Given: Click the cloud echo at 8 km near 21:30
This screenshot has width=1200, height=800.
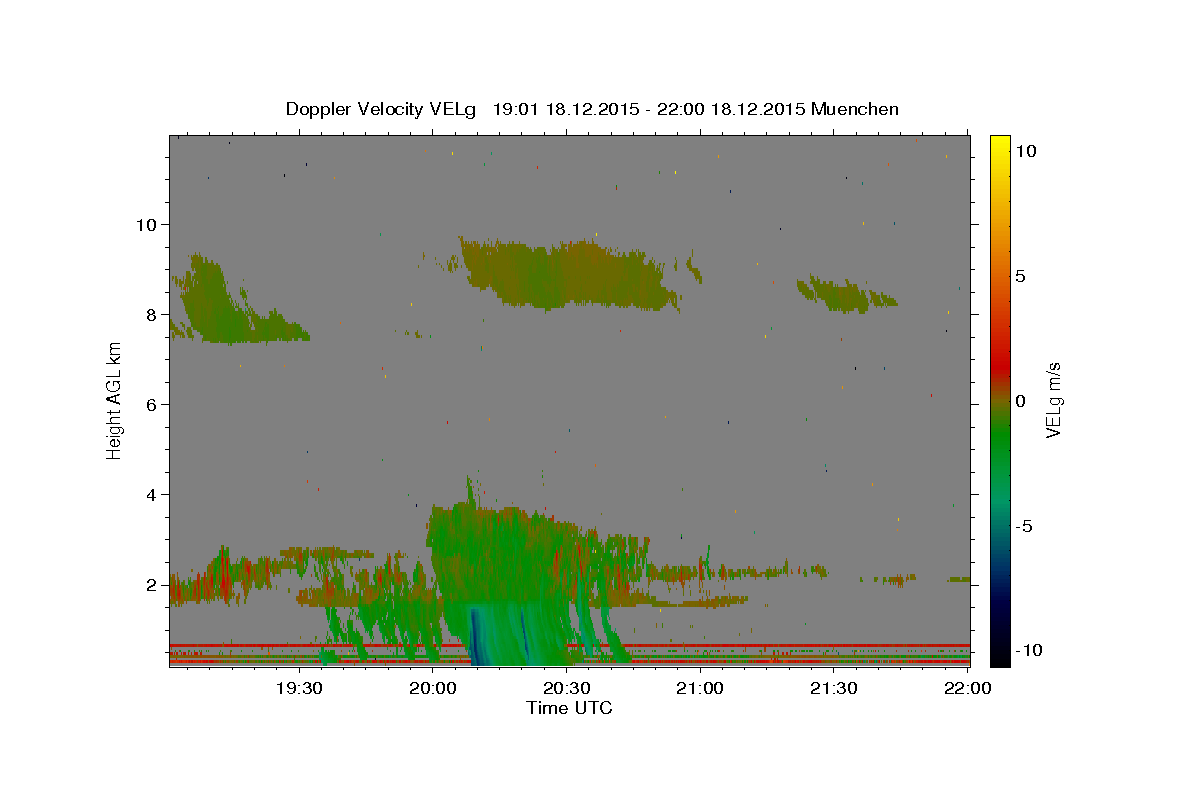Looking at the screenshot, I should pyautogui.click(x=845, y=295).
